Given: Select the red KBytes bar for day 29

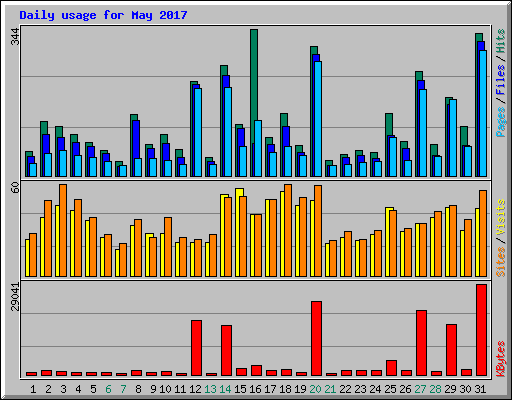Looking at the screenshot, I should pyautogui.click(x=452, y=350).
